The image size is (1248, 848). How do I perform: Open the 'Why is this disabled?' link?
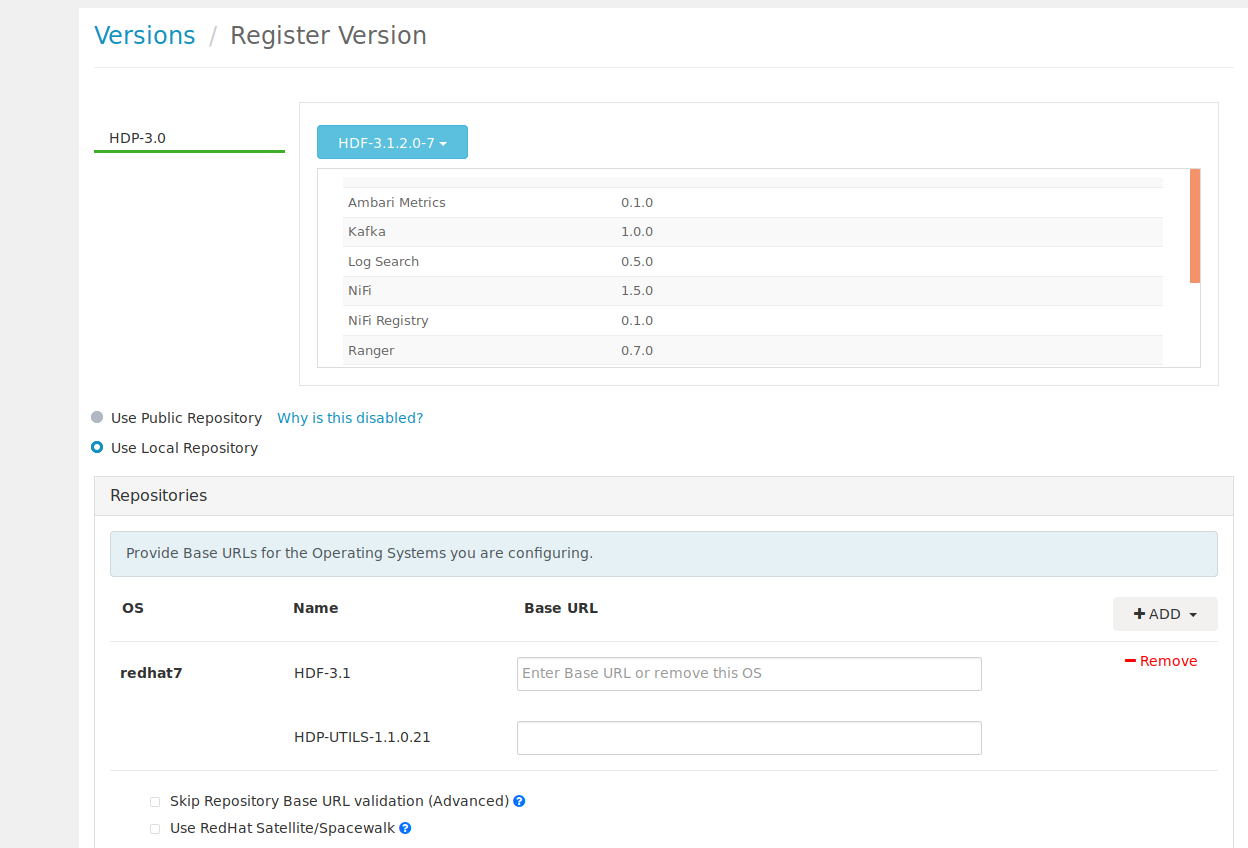[350, 417]
